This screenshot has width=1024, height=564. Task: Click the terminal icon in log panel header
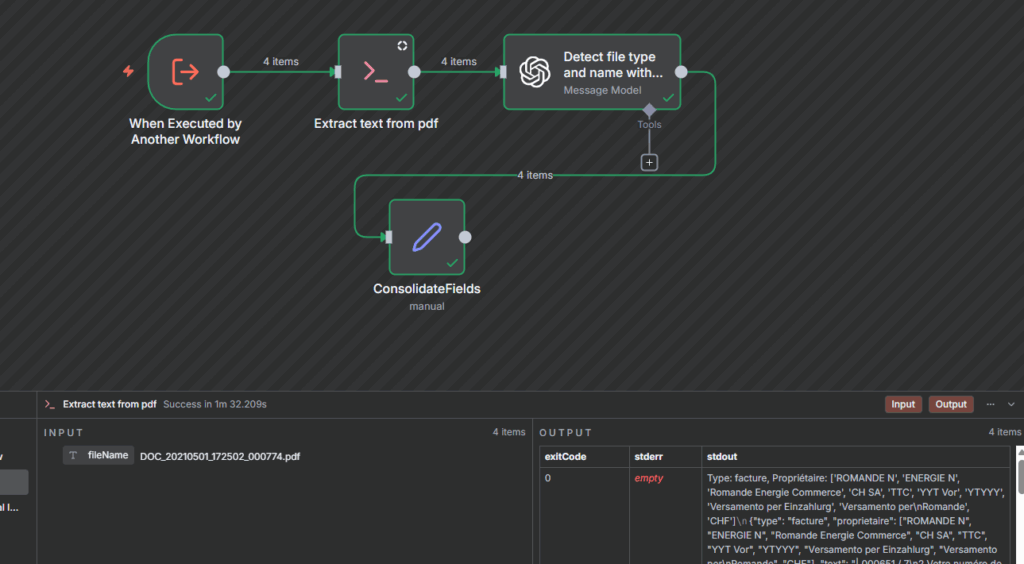(x=50, y=404)
